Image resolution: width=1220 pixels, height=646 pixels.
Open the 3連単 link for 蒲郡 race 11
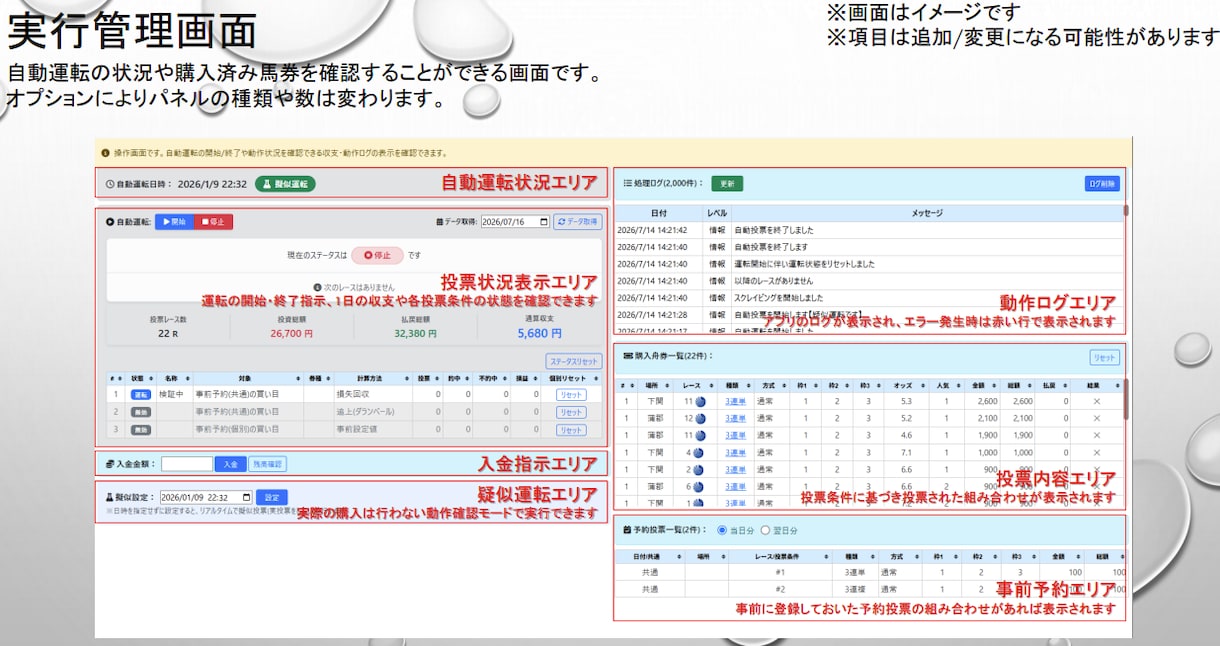(x=735, y=435)
